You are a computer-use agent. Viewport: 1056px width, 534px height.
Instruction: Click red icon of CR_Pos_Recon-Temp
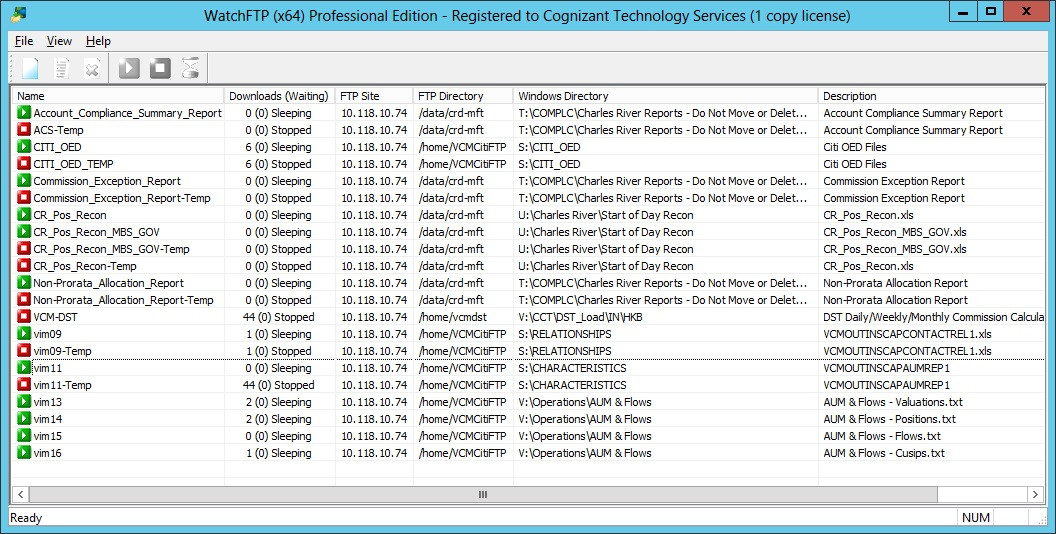(24, 266)
